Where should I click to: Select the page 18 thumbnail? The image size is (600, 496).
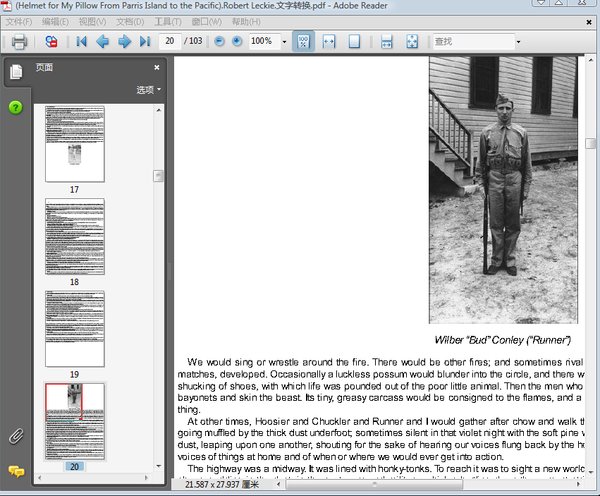75,236
